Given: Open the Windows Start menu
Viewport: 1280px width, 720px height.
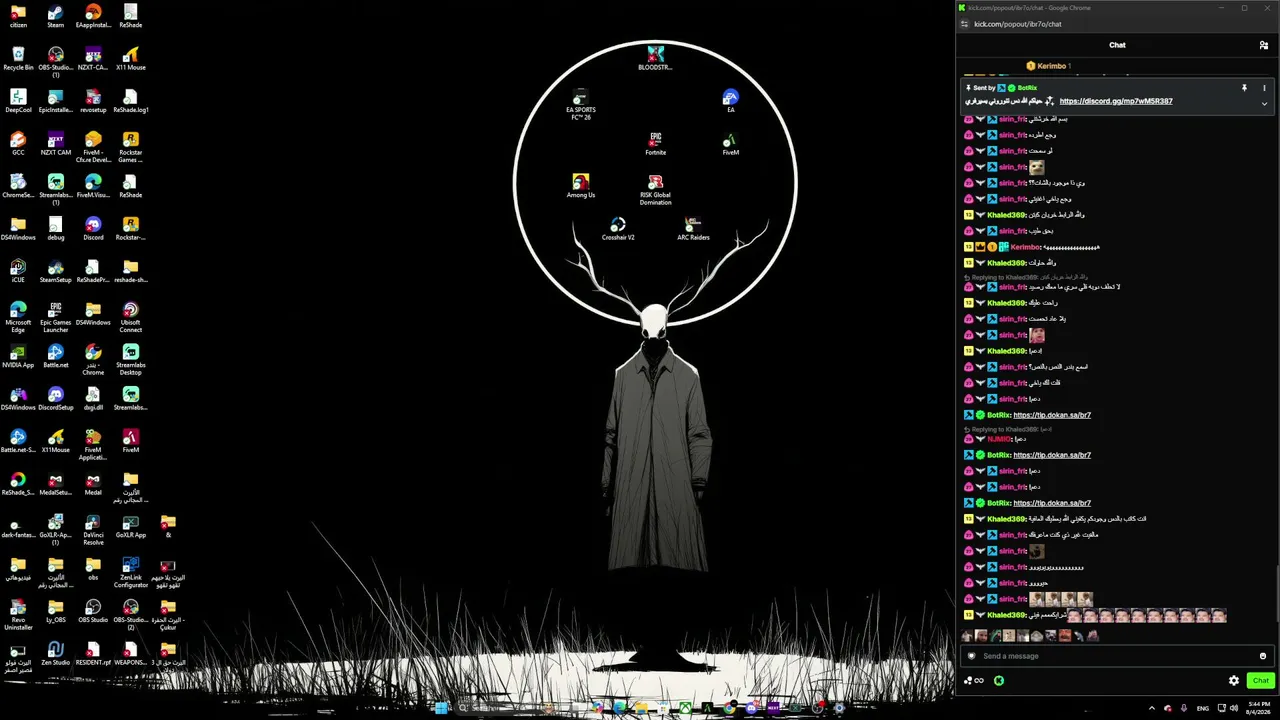Looking at the screenshot, I should (441, 708).
